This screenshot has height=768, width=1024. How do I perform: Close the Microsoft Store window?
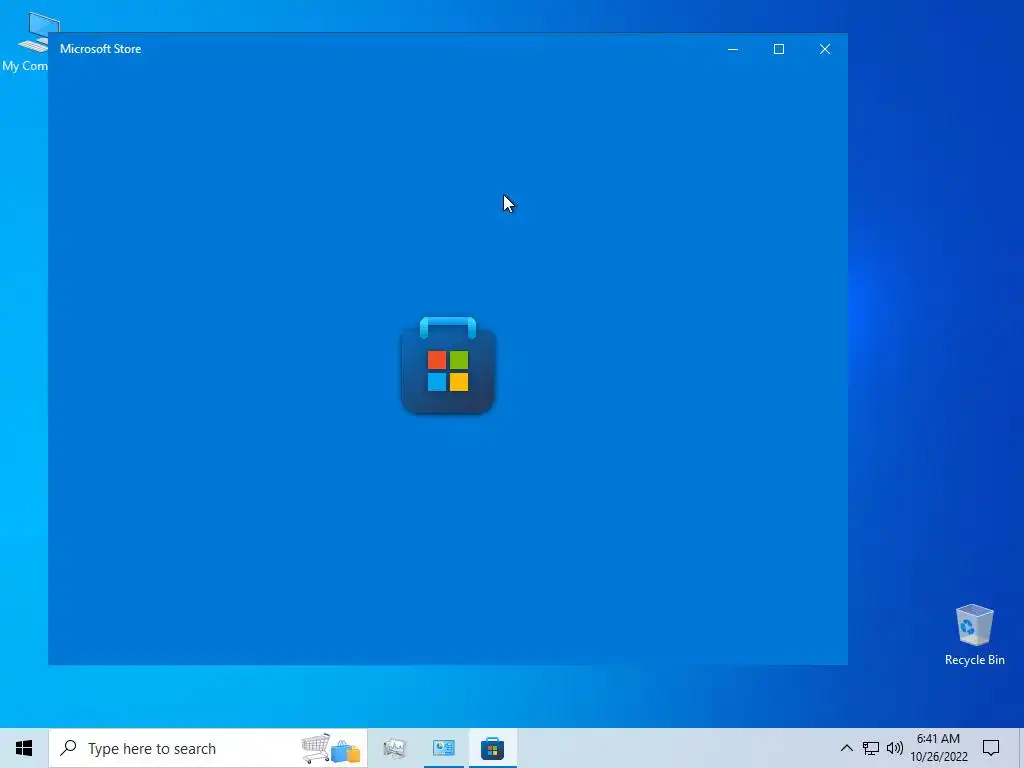coord(825,49)
